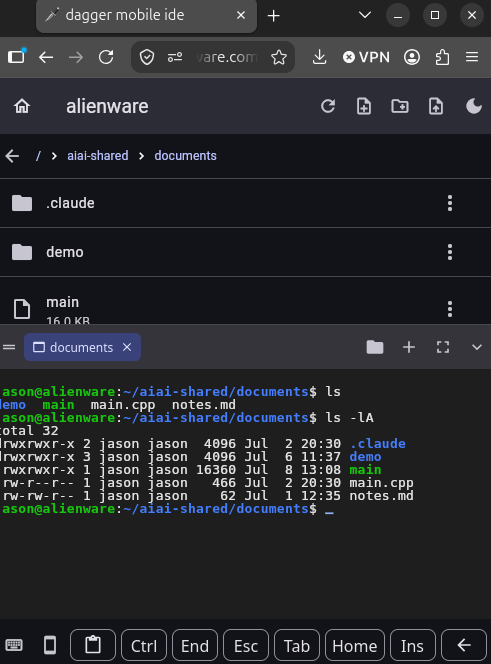
Task: Go forward in browser history
Action: [x=76, y=57]
